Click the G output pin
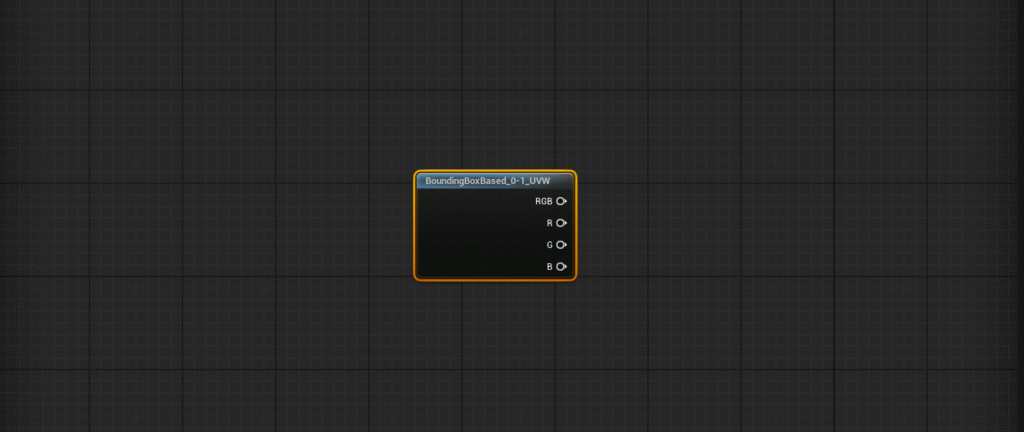This screenshot has width=1024, height=432. [x=561, y=245]
